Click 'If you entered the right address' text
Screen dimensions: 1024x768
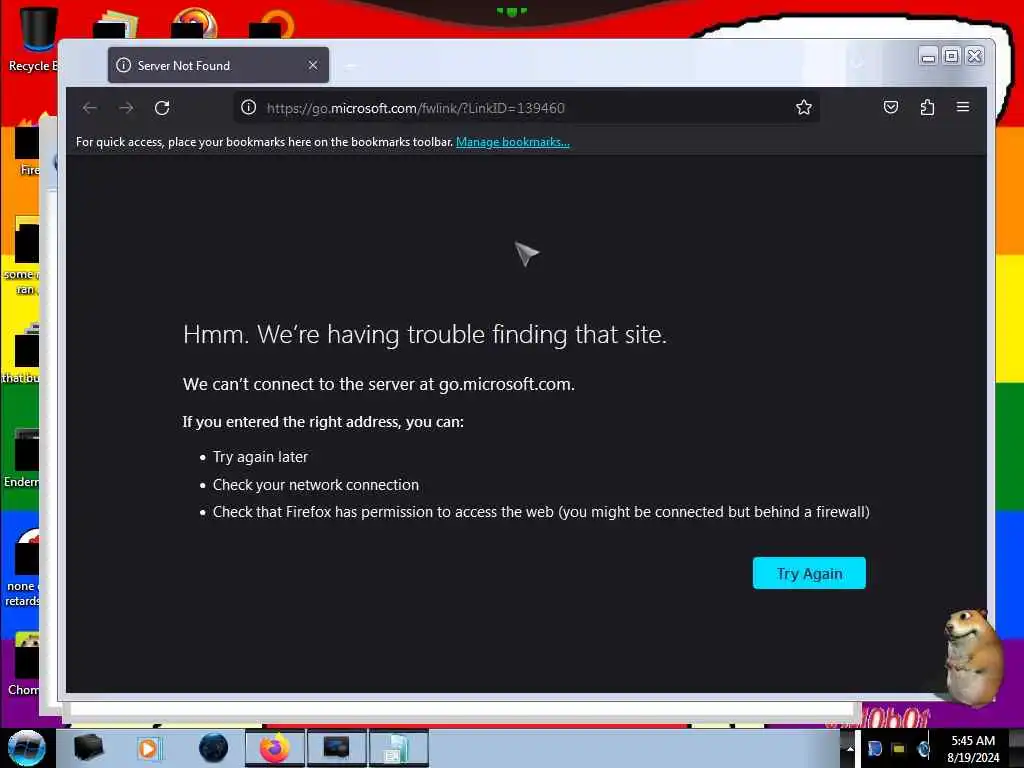323,422
